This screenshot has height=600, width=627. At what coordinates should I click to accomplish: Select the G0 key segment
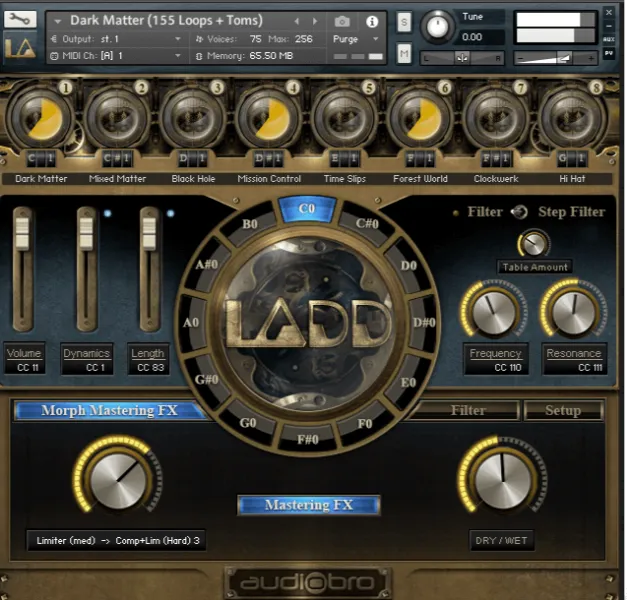pyautogui.click(x=248, y=422)
